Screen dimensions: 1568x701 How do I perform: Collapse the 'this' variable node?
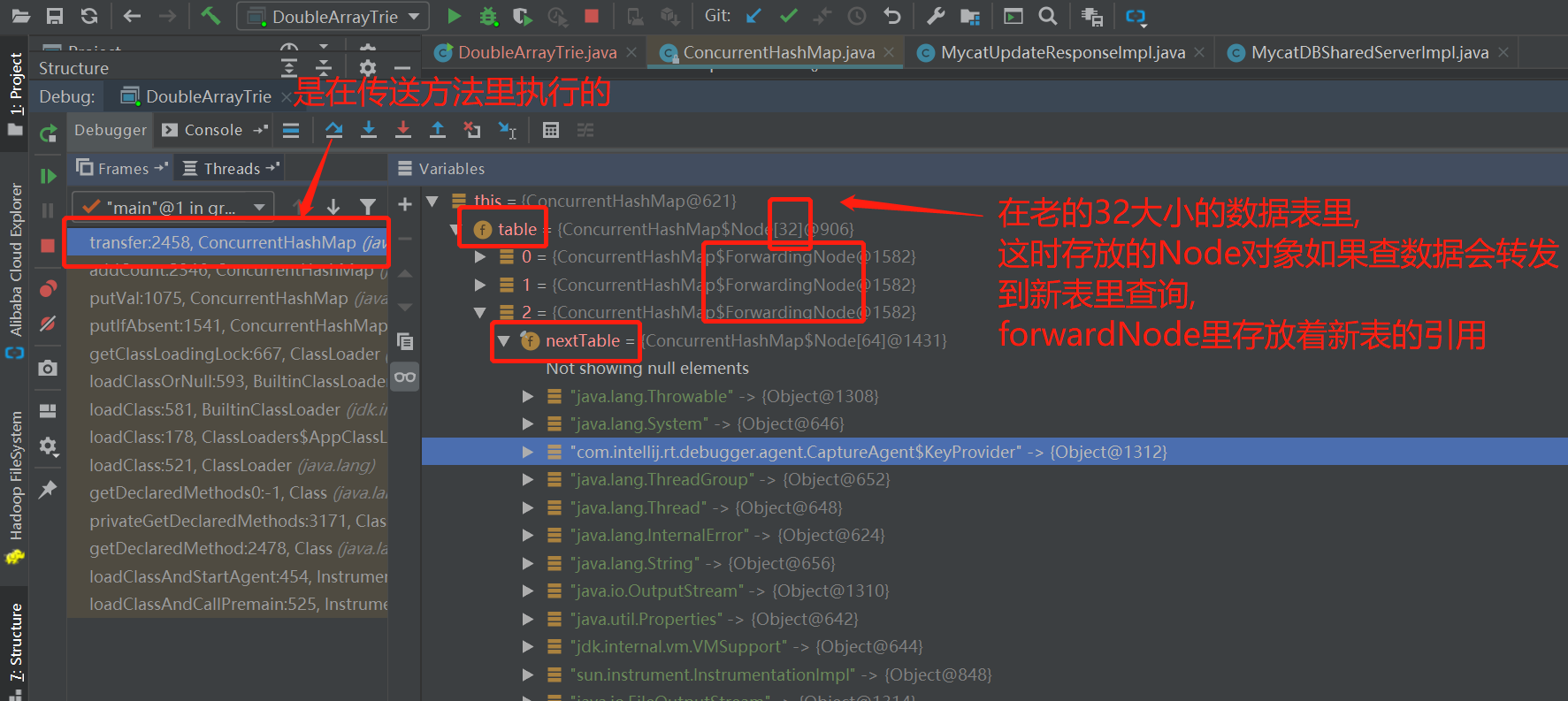click(432, 202)
